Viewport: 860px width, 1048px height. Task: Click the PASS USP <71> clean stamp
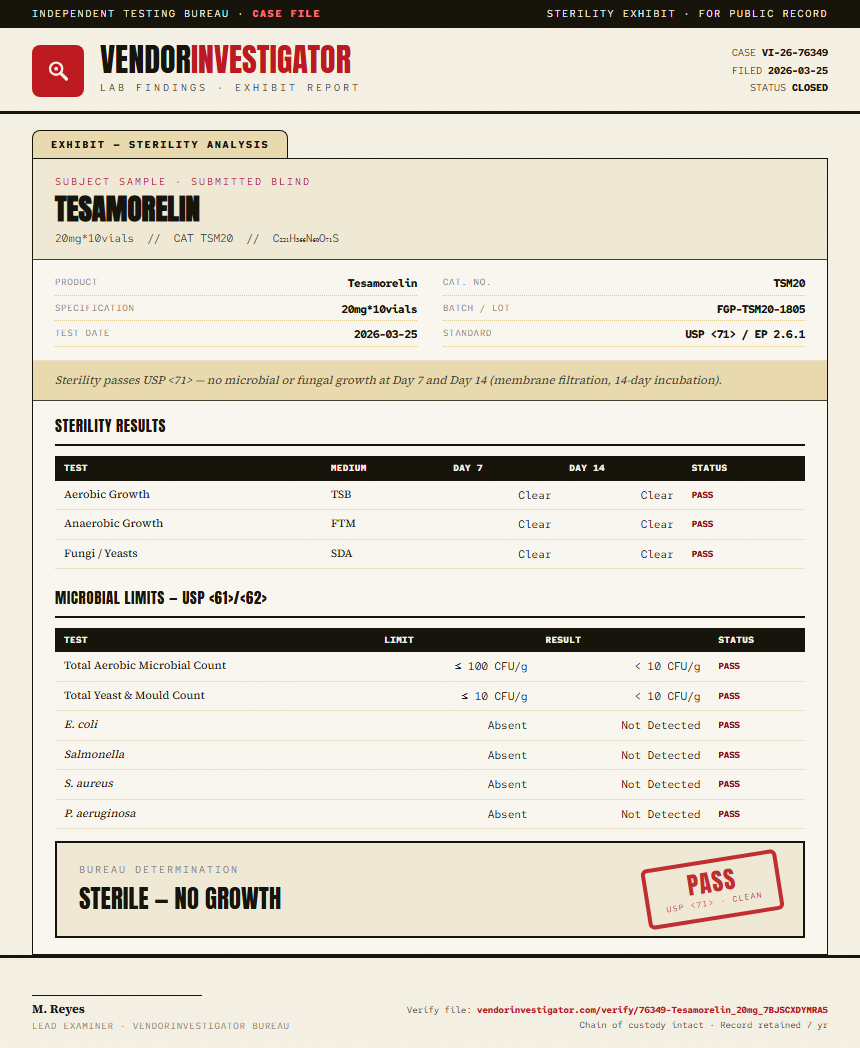click(x=712, y=890)
